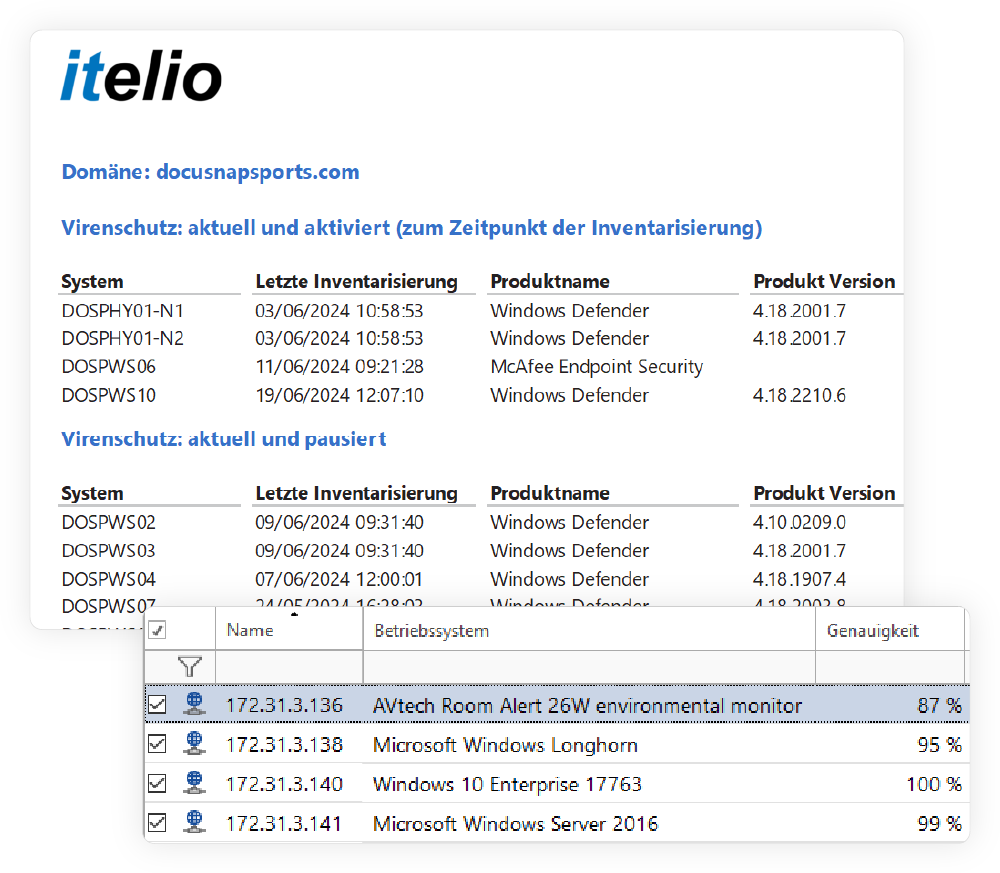Click the 99 % accuracy value

click(x=939, y=824)
